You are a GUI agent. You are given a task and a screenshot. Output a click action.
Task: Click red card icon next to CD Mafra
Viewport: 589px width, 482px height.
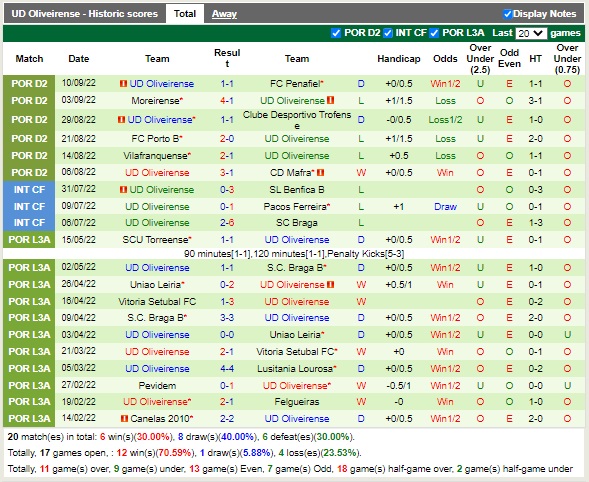pos(320,172)
